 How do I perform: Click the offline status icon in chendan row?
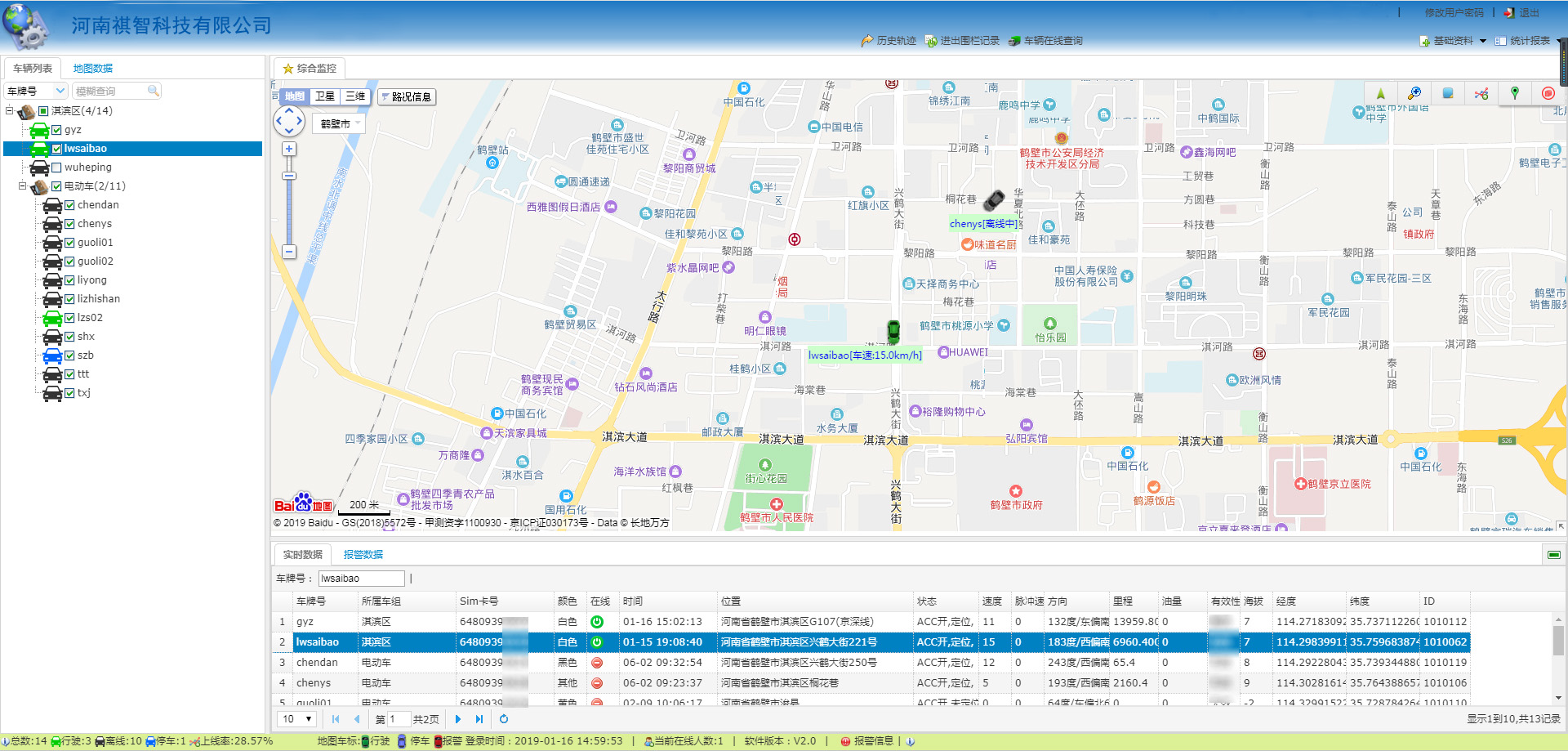[597, 663]
